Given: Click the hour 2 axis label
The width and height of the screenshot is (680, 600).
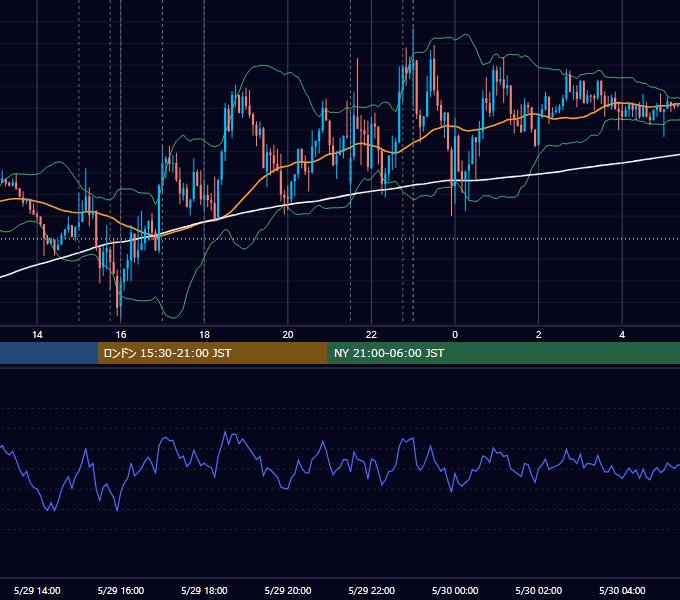Looking at the screenshot, I should 539,335.
